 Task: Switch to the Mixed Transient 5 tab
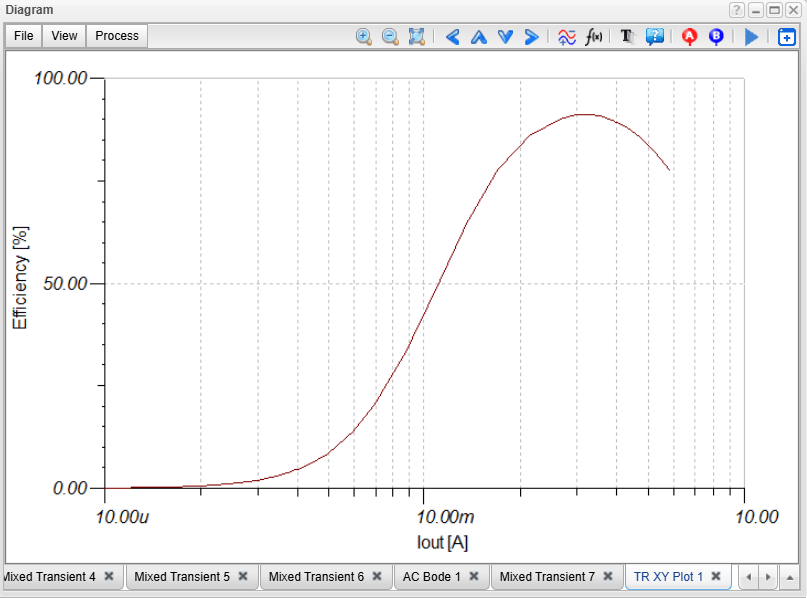coord(181,577)
